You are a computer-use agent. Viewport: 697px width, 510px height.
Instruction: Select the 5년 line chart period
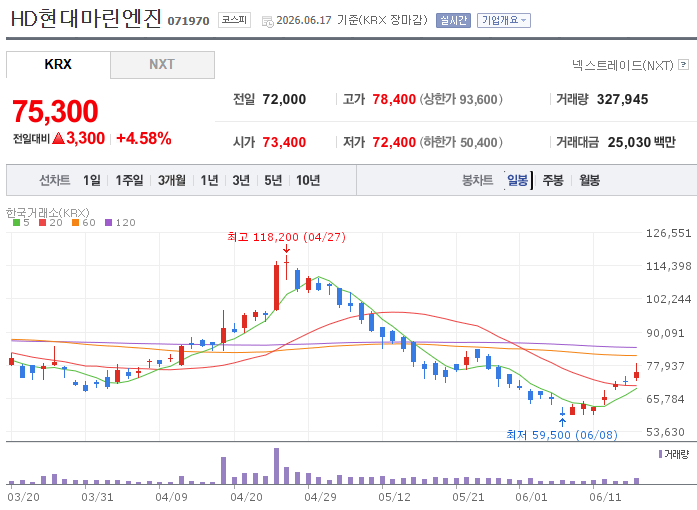tap(273, 180)
